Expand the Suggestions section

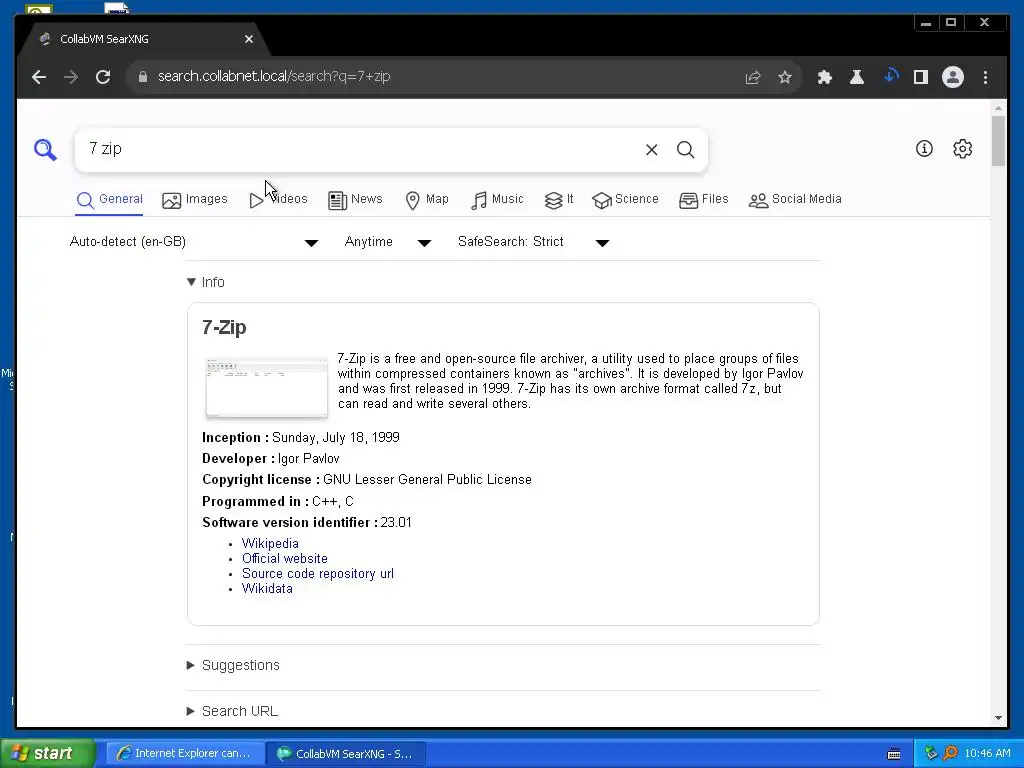tap(233, 665)
